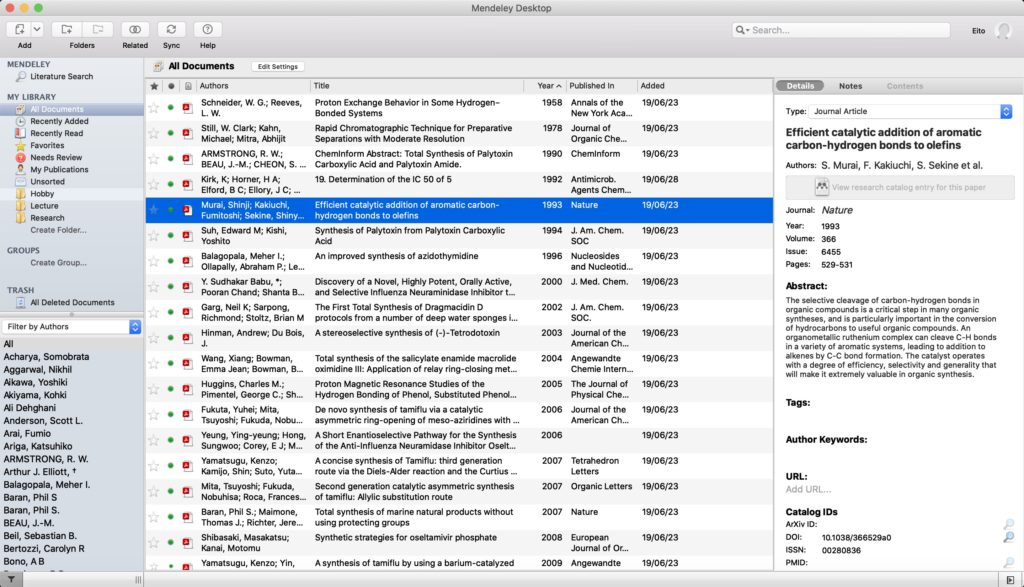Click the Eito user avatar icon
The width and height of the screenshot is (1024, 587).
point(1003,31)
